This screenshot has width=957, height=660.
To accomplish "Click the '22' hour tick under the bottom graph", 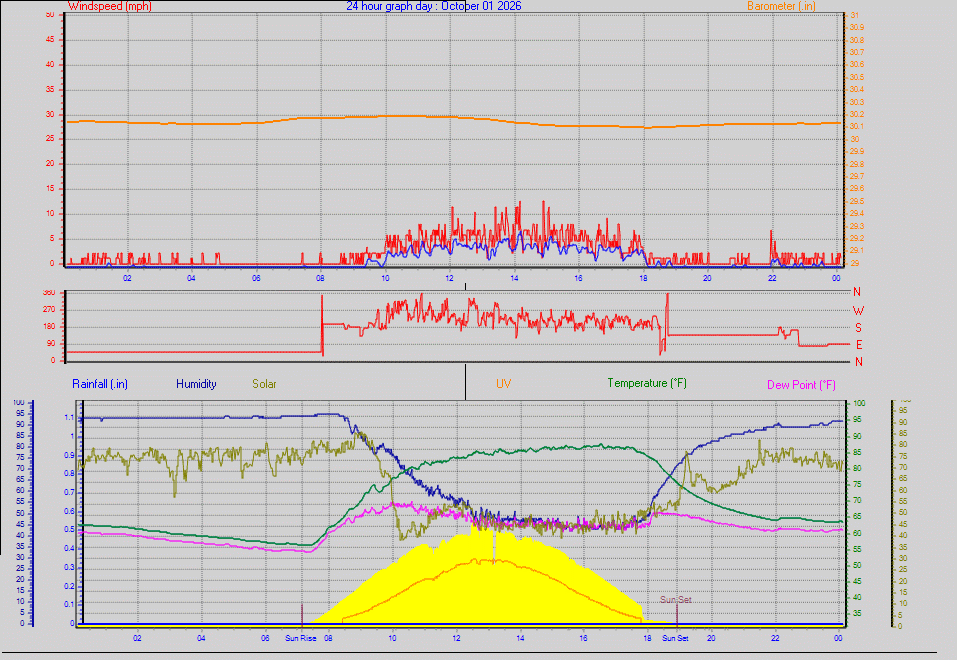I will click(775, 638).
